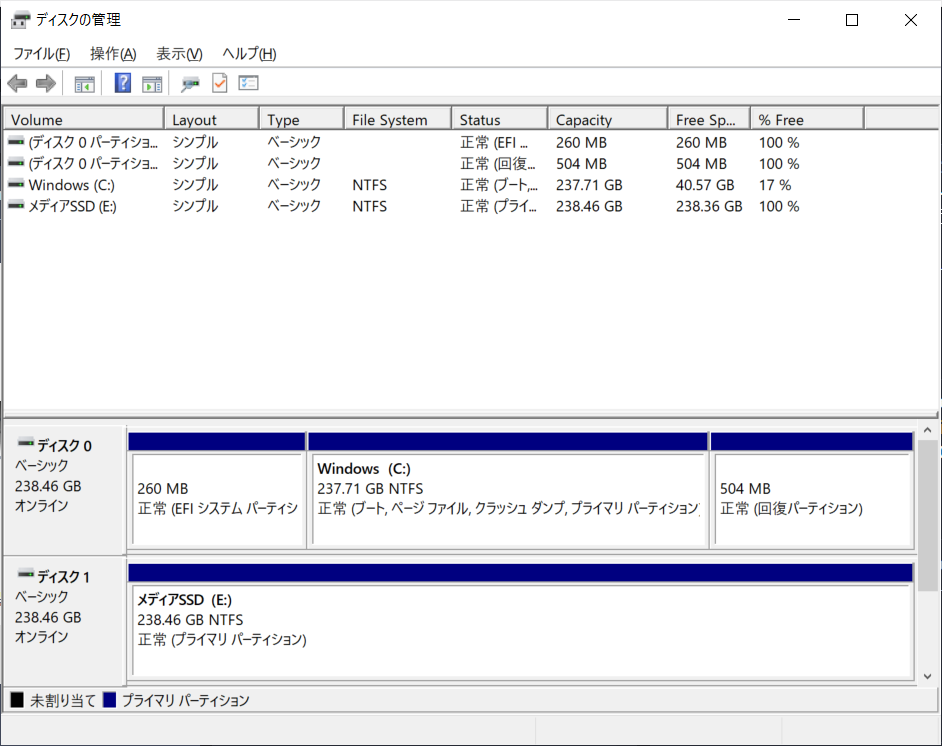The image size is (942, 746).
Task: Click the rescan disks toolbar icon
Action: [x=190, y=84]
